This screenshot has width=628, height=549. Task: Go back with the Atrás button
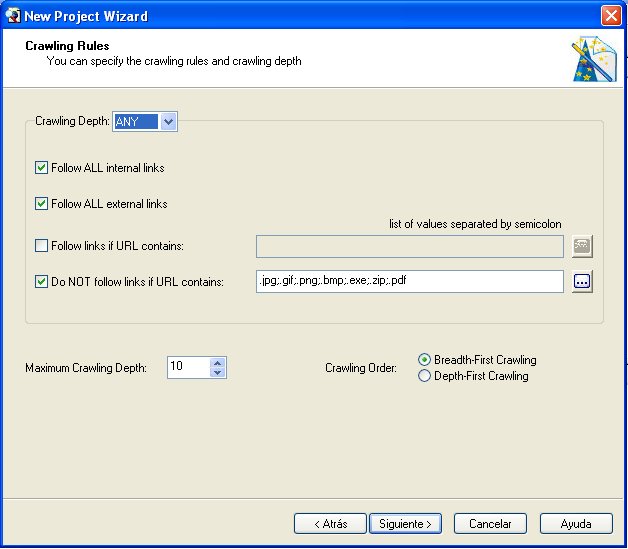click(330, 524)
